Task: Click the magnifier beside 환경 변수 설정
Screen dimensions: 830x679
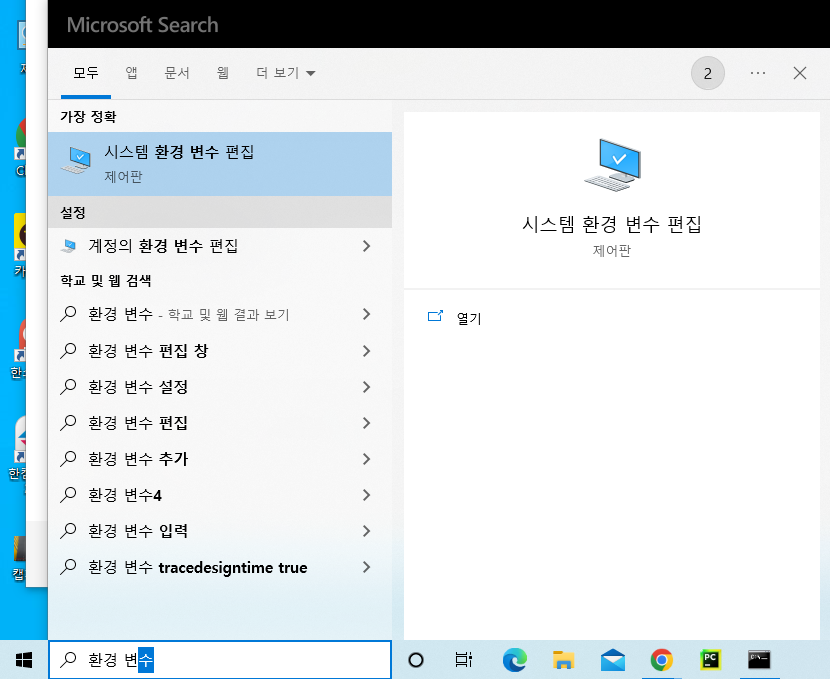Action: click(68, 387)
